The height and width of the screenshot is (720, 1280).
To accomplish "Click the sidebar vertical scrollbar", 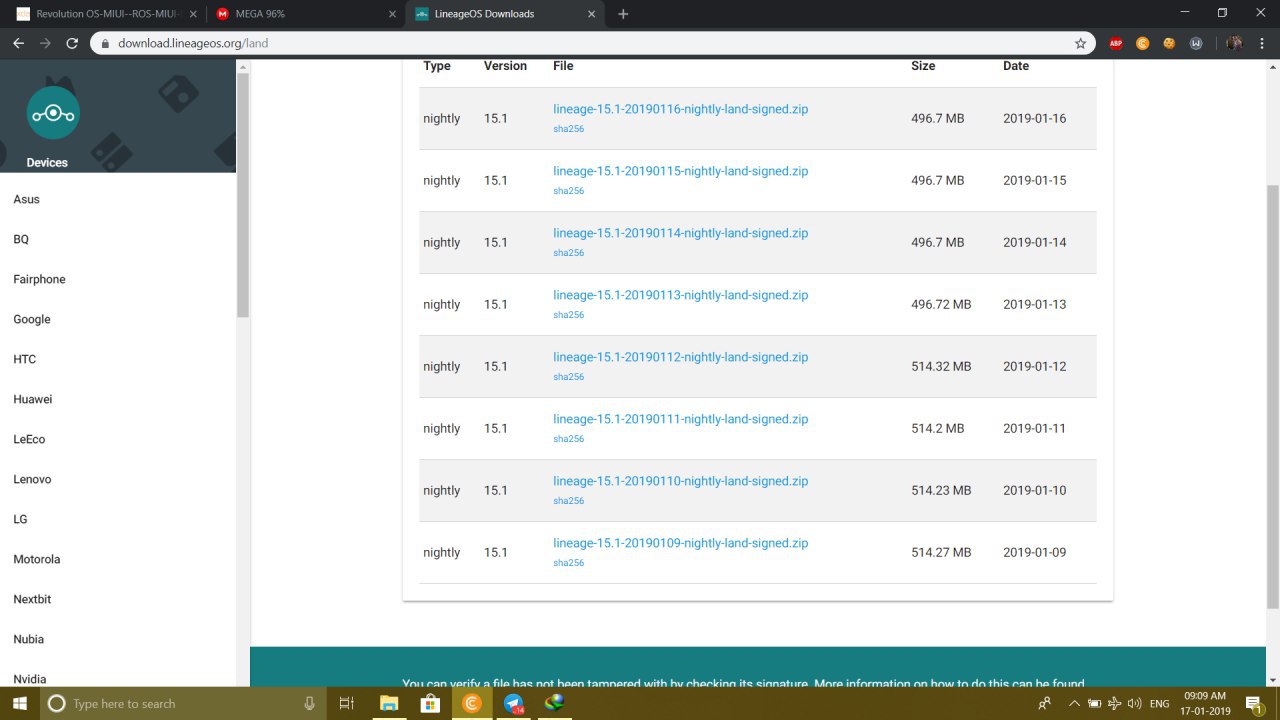I will pos(243,195).
